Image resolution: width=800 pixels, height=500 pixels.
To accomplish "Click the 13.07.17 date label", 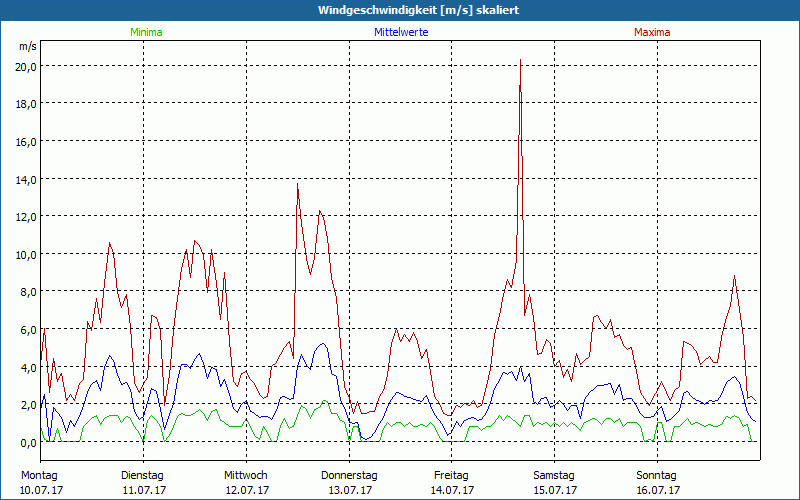I will 349,490.
